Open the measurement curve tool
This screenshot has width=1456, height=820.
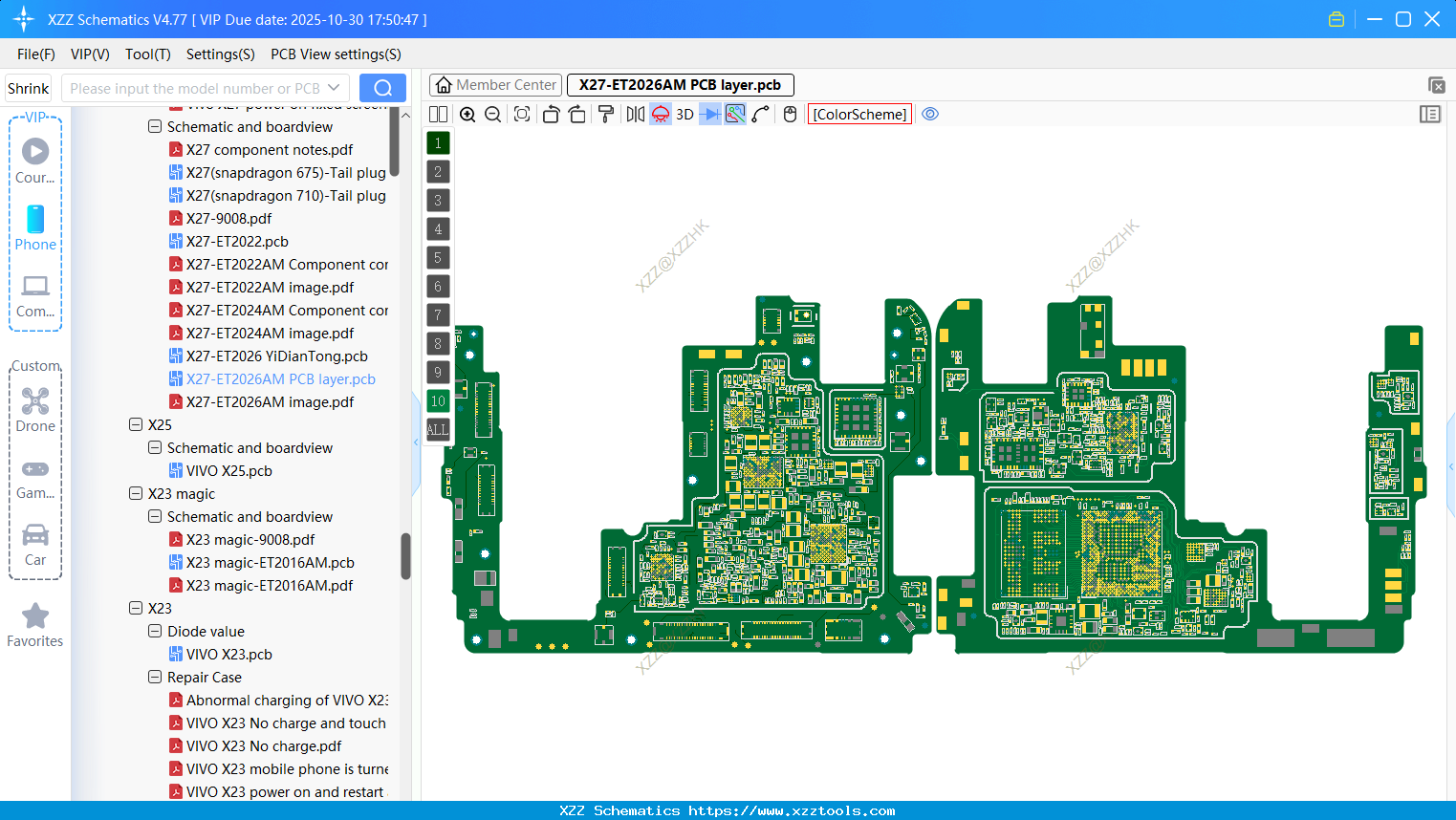tap(760, 114)
